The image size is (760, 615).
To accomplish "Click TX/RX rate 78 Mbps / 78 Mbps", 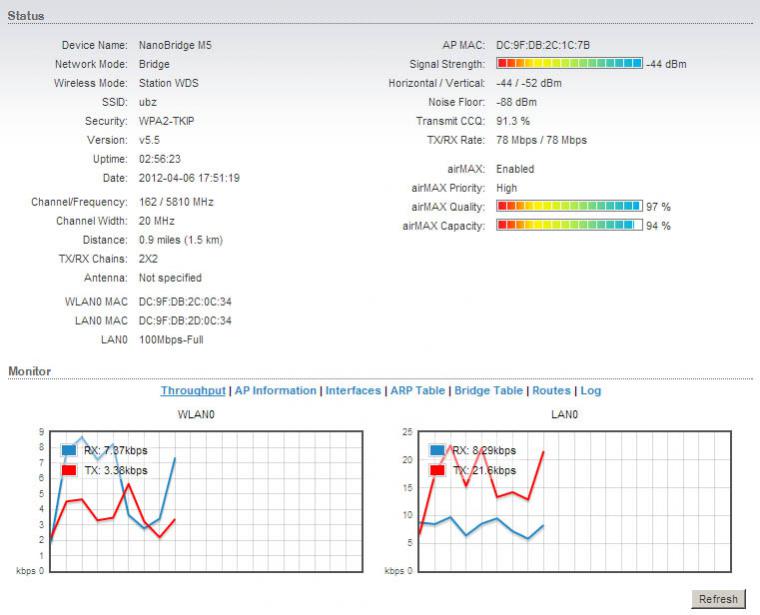I will coord(541,140).
